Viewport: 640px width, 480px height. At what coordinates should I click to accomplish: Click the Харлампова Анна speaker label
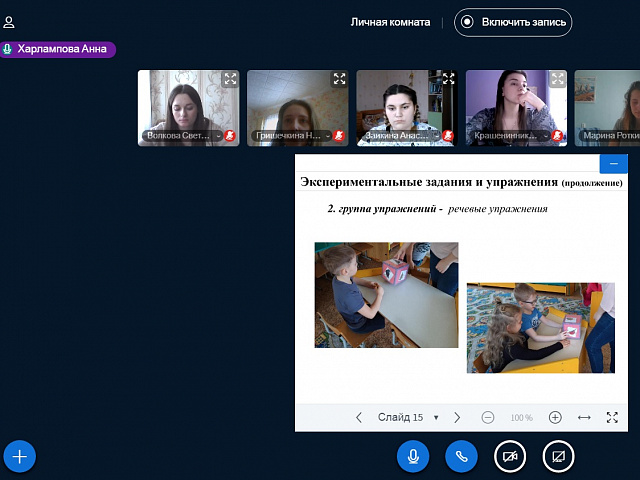click(x=59, y=48)
